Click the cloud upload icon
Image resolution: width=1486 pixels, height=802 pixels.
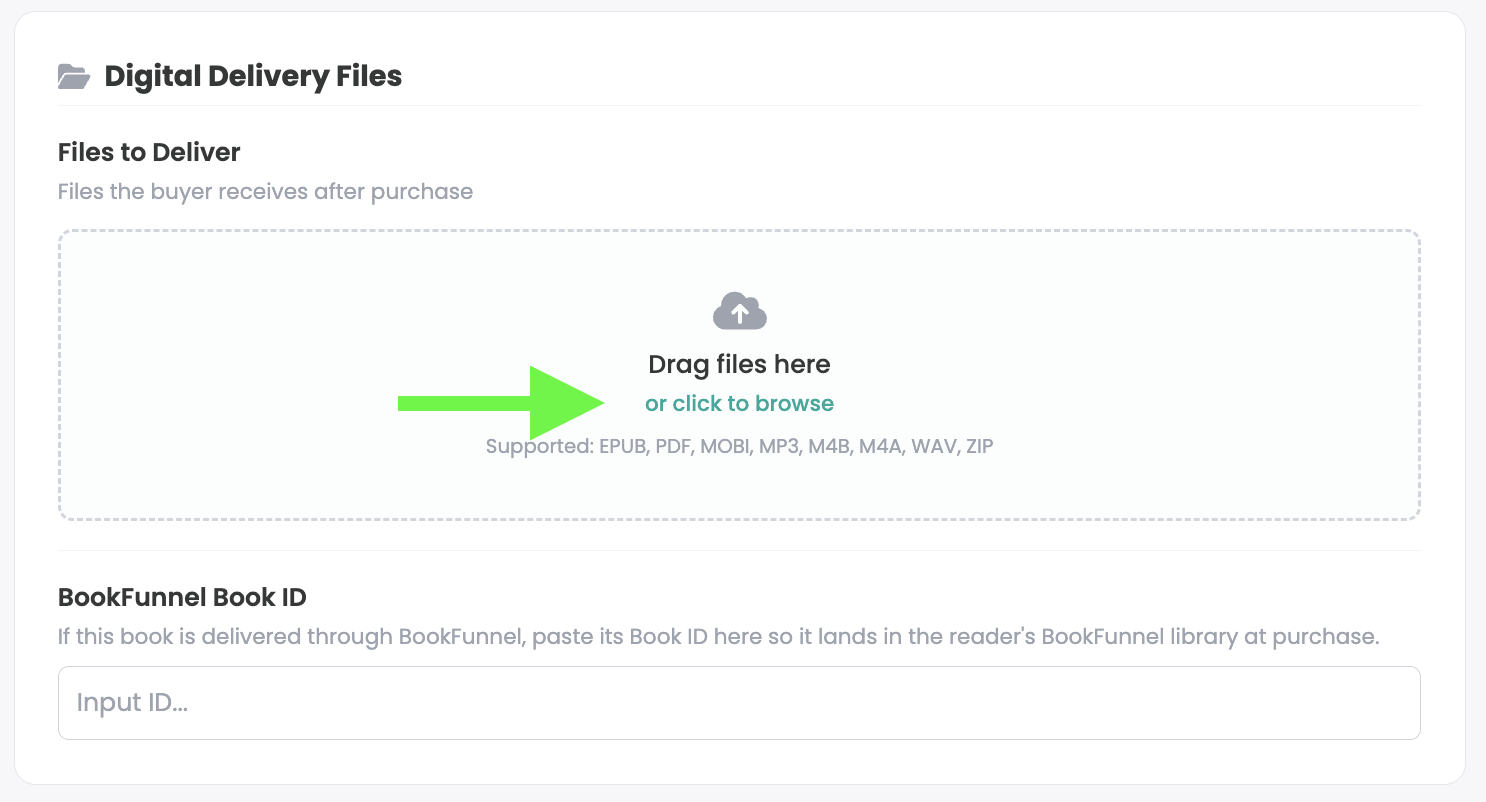(x=739, y=311)
